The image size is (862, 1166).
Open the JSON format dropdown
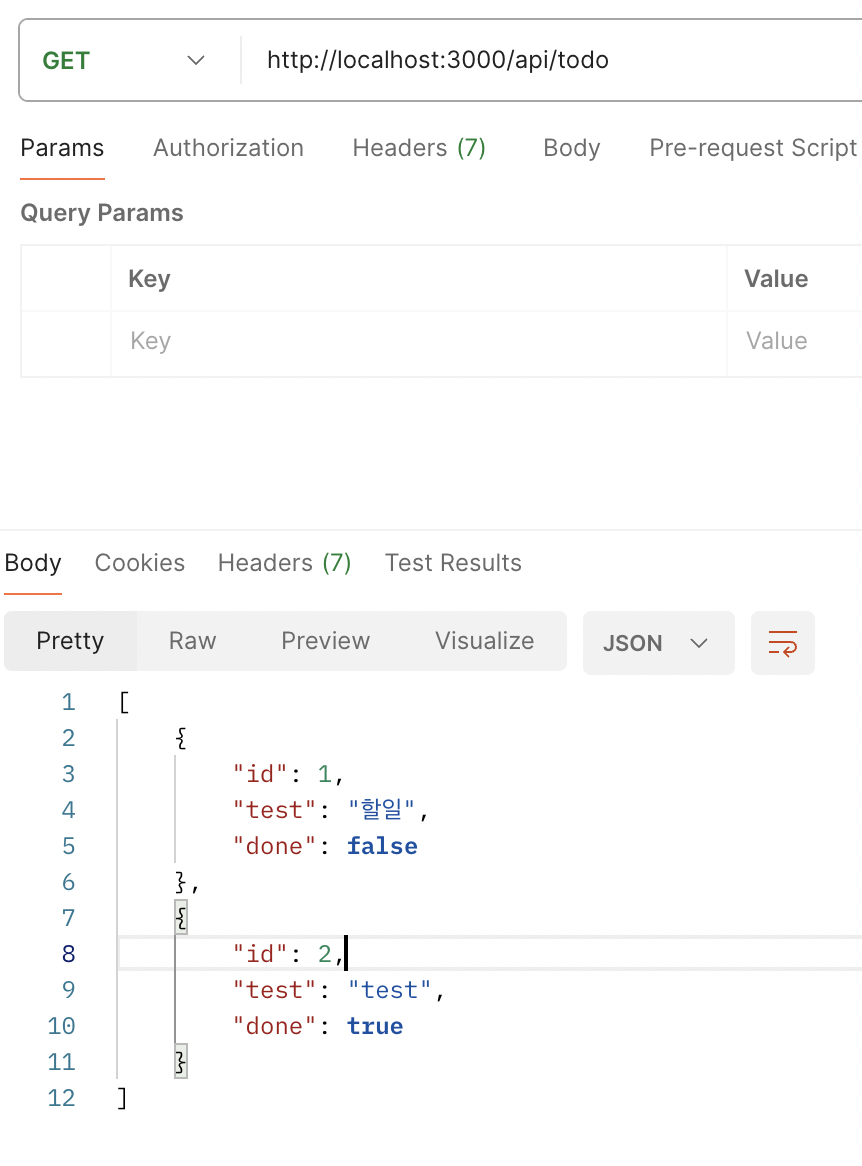click(x=658, y=643)
